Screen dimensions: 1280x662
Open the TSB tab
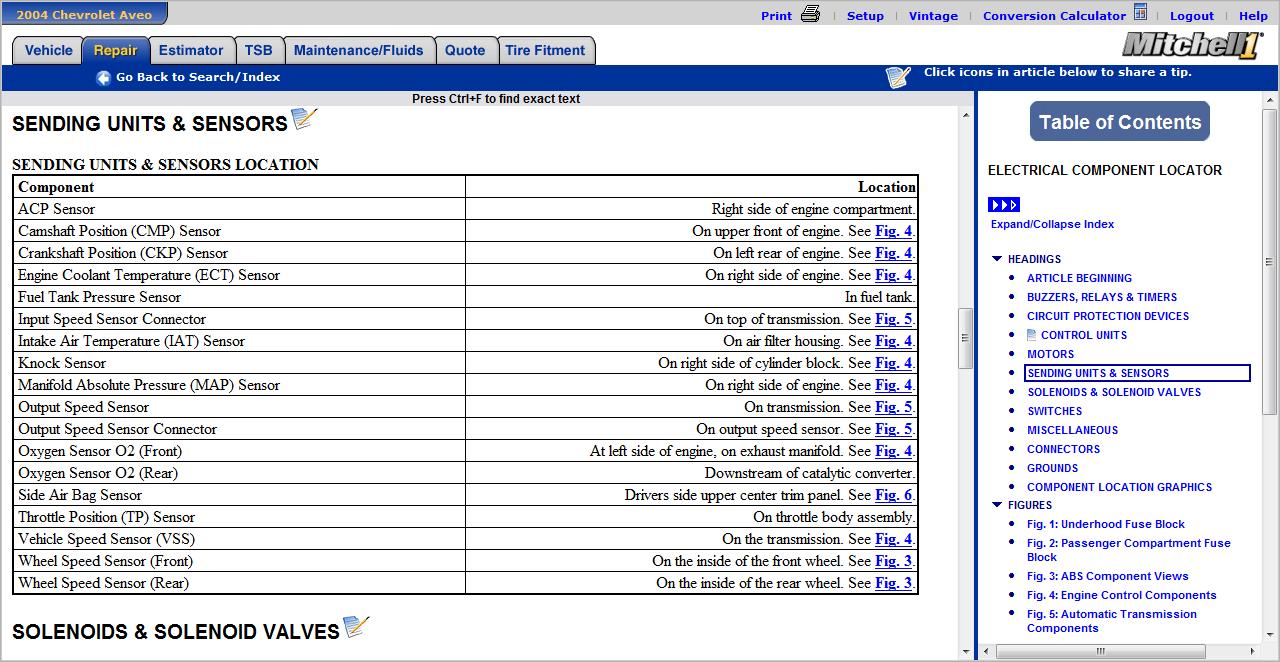pos(259,51)
